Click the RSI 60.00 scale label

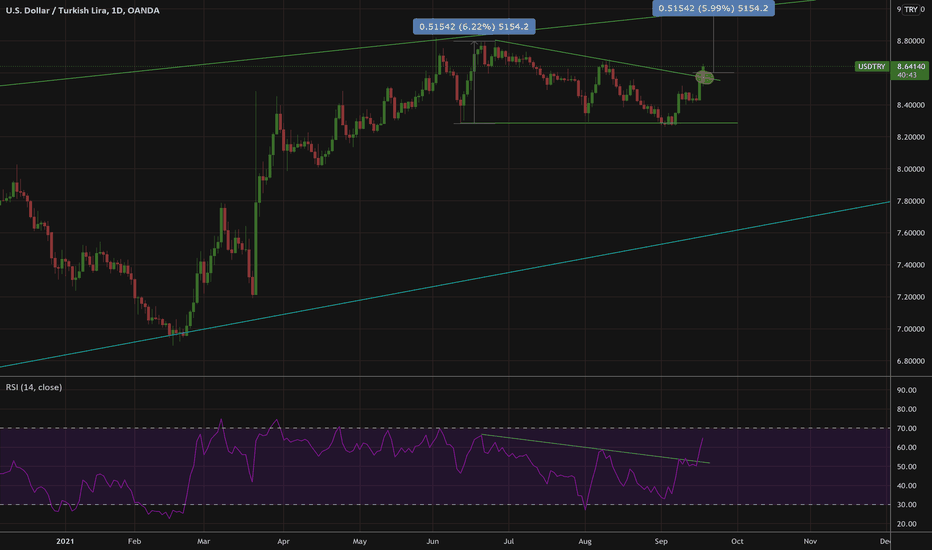coord(906,448)
